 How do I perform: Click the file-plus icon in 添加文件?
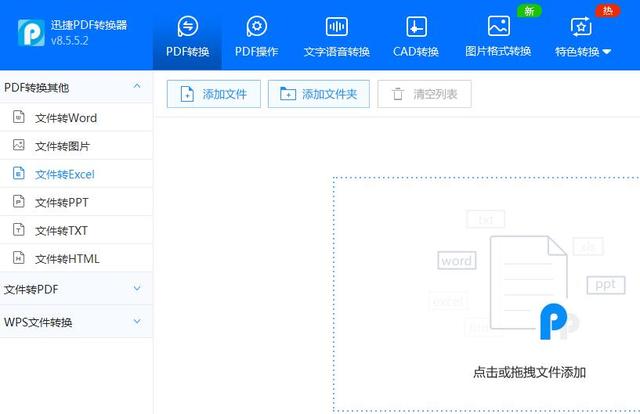click(187, 94)
